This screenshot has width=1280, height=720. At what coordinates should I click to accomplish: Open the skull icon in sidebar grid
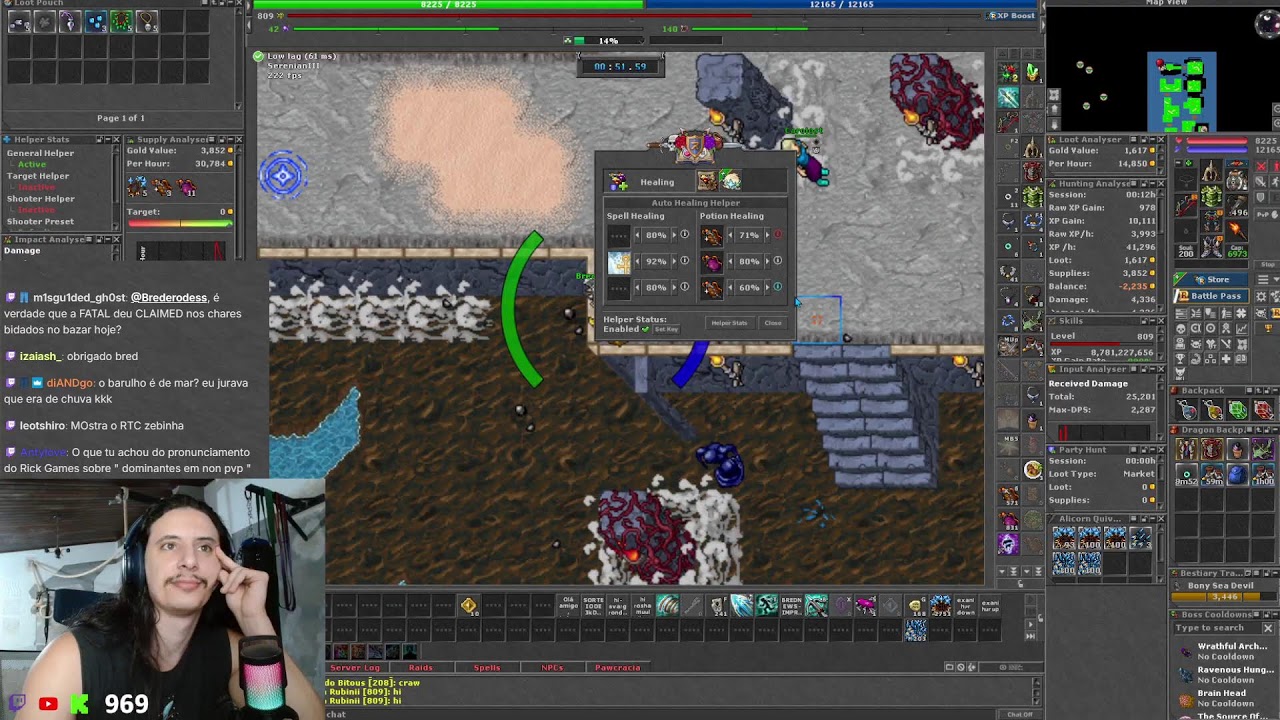(x=1181, y=329)
